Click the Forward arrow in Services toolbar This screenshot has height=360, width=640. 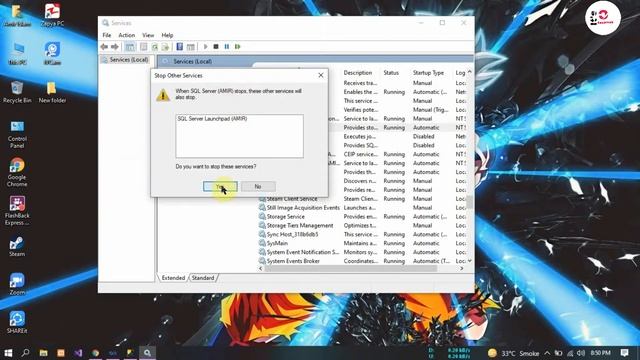pos(115,47)
